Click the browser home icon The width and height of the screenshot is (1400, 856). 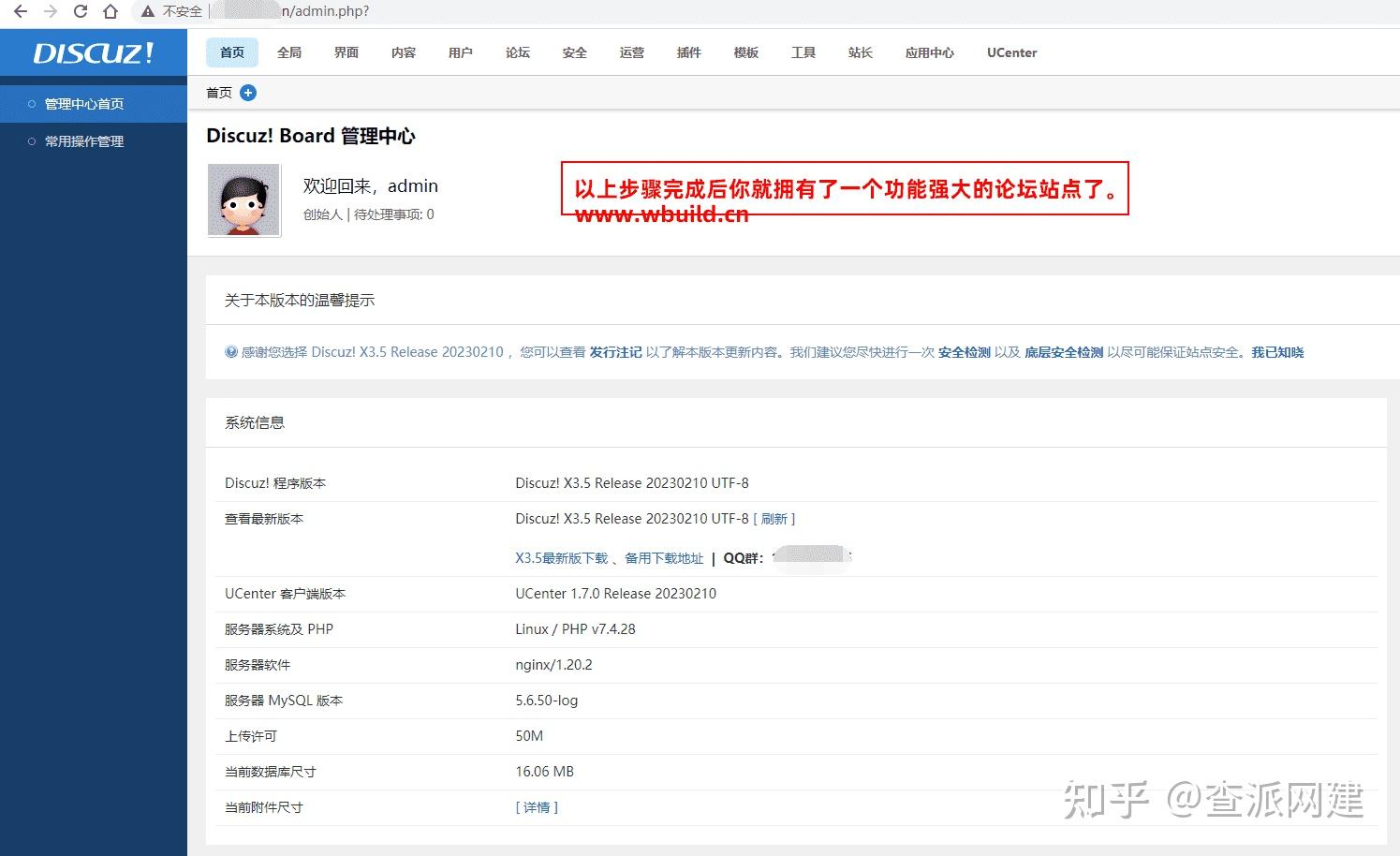point(109,12)
